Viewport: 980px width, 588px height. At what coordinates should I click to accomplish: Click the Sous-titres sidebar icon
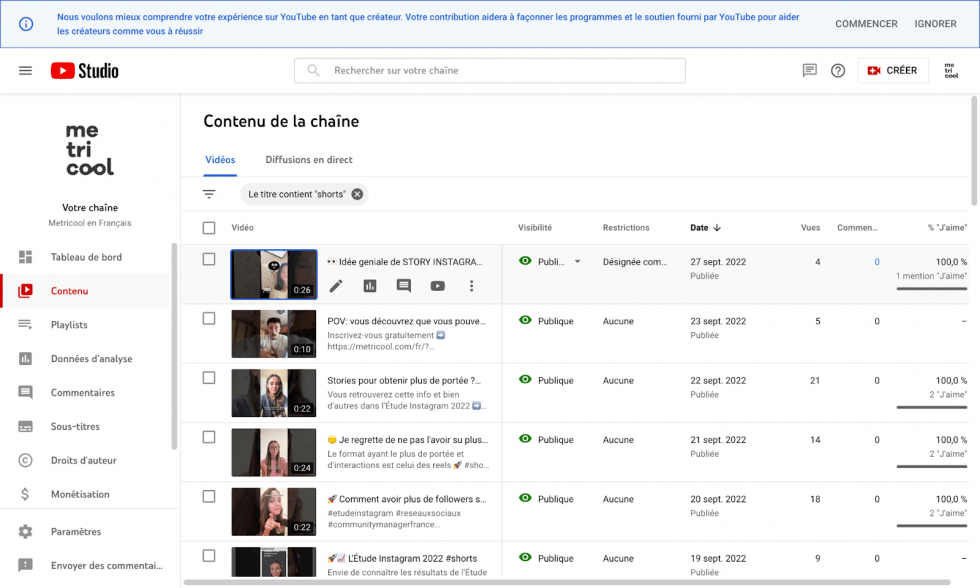coord(25,426)
